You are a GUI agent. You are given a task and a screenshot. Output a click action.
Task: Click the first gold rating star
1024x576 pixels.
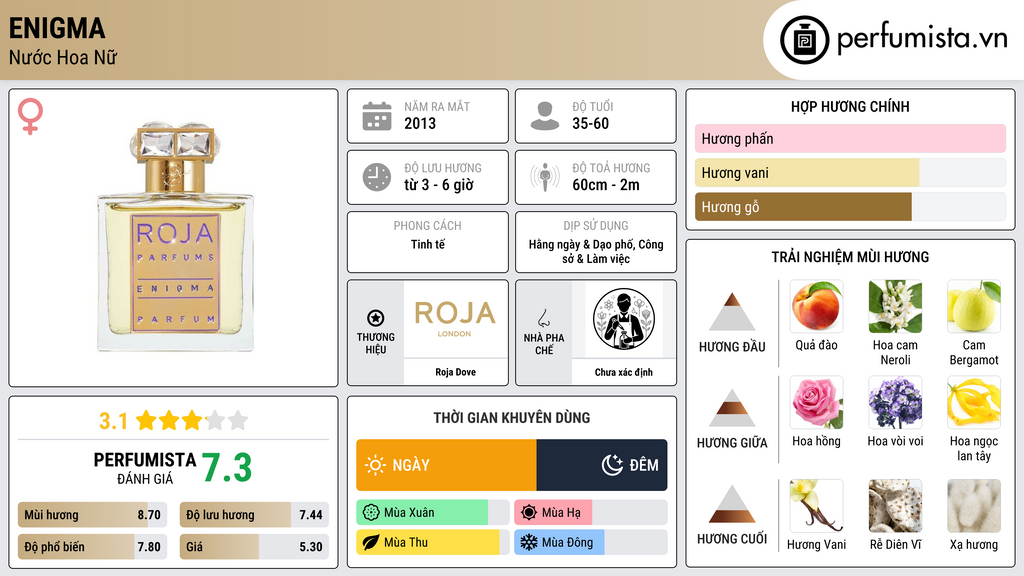point(146,420)
